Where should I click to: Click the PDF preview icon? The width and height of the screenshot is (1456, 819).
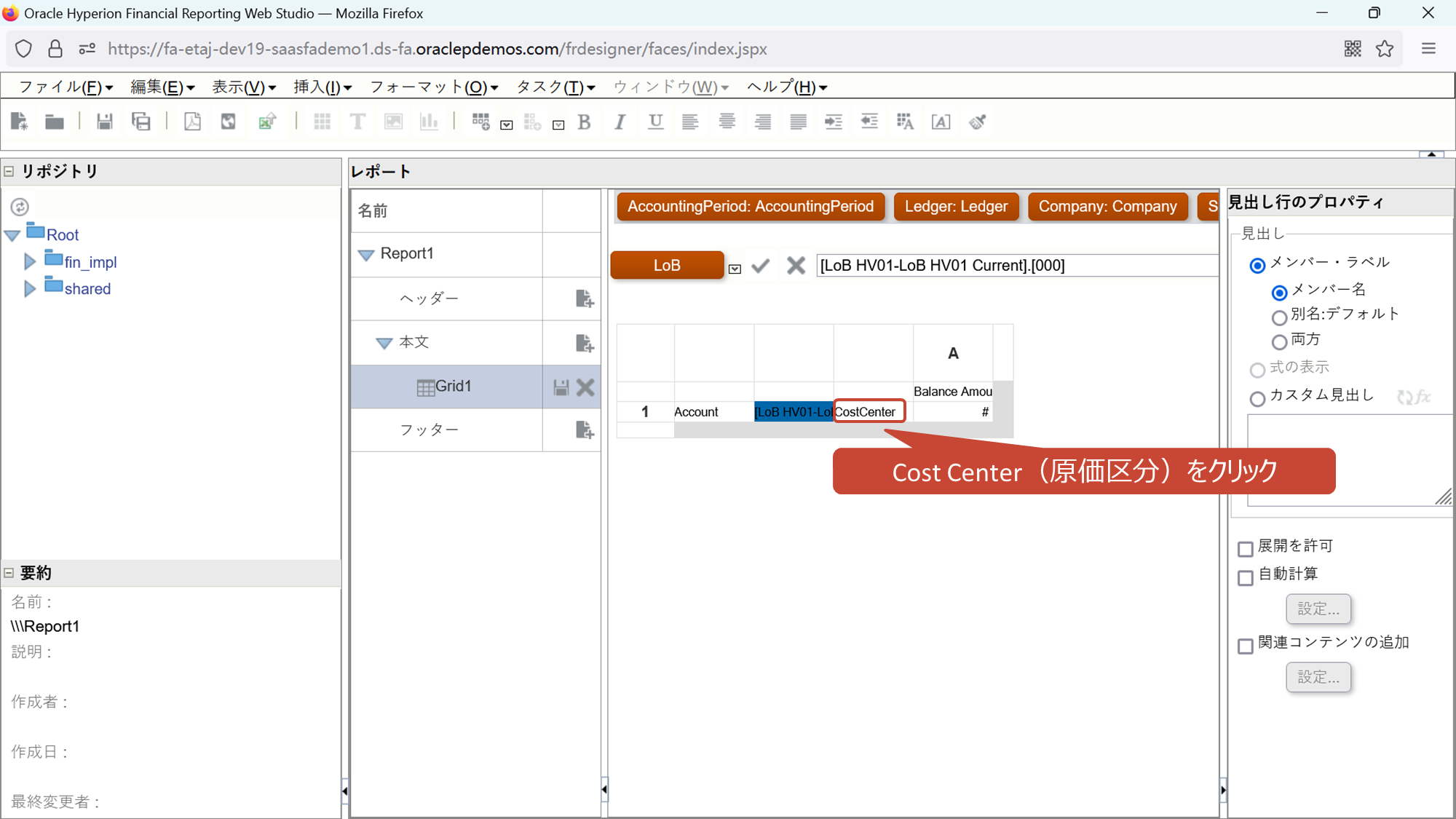coord(192,122)
